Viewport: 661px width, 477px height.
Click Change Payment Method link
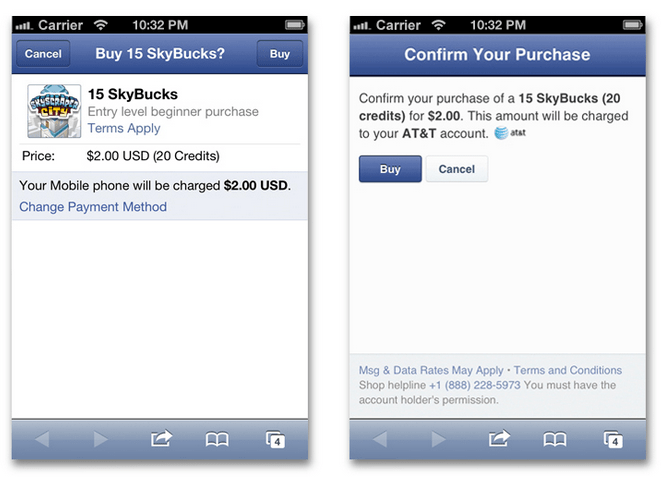(93, 207)
